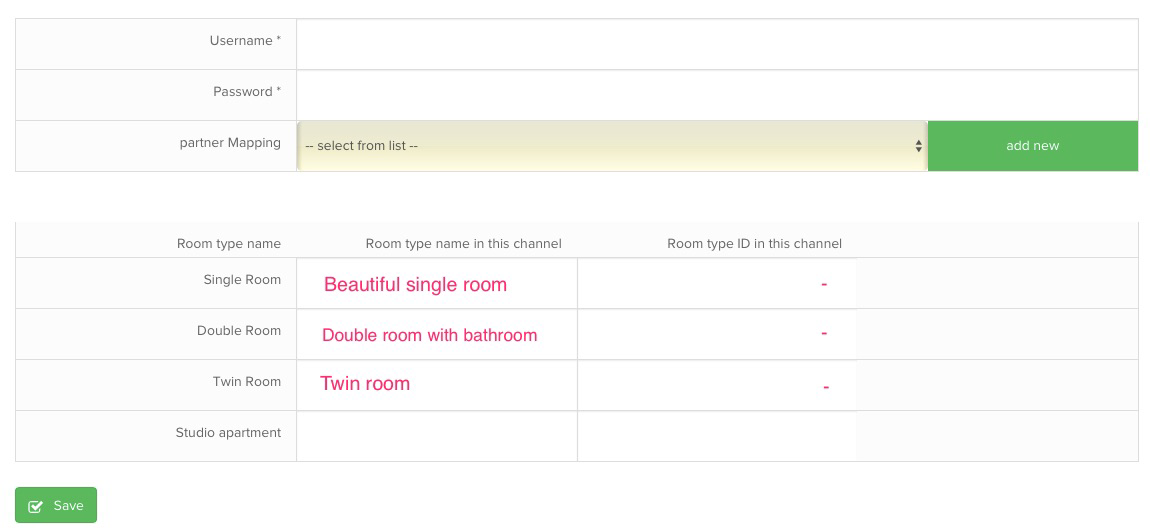Click the partner Mapping dropdown arrows
The height and width of the screenshot is (528, 1150).
[918, 146]
